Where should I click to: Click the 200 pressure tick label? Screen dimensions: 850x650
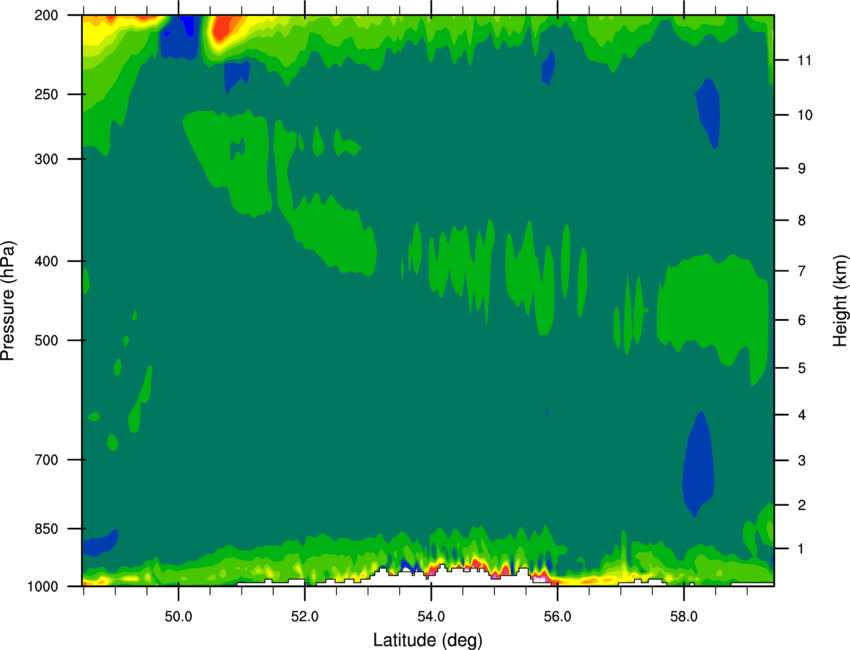(x=47, y=15)
